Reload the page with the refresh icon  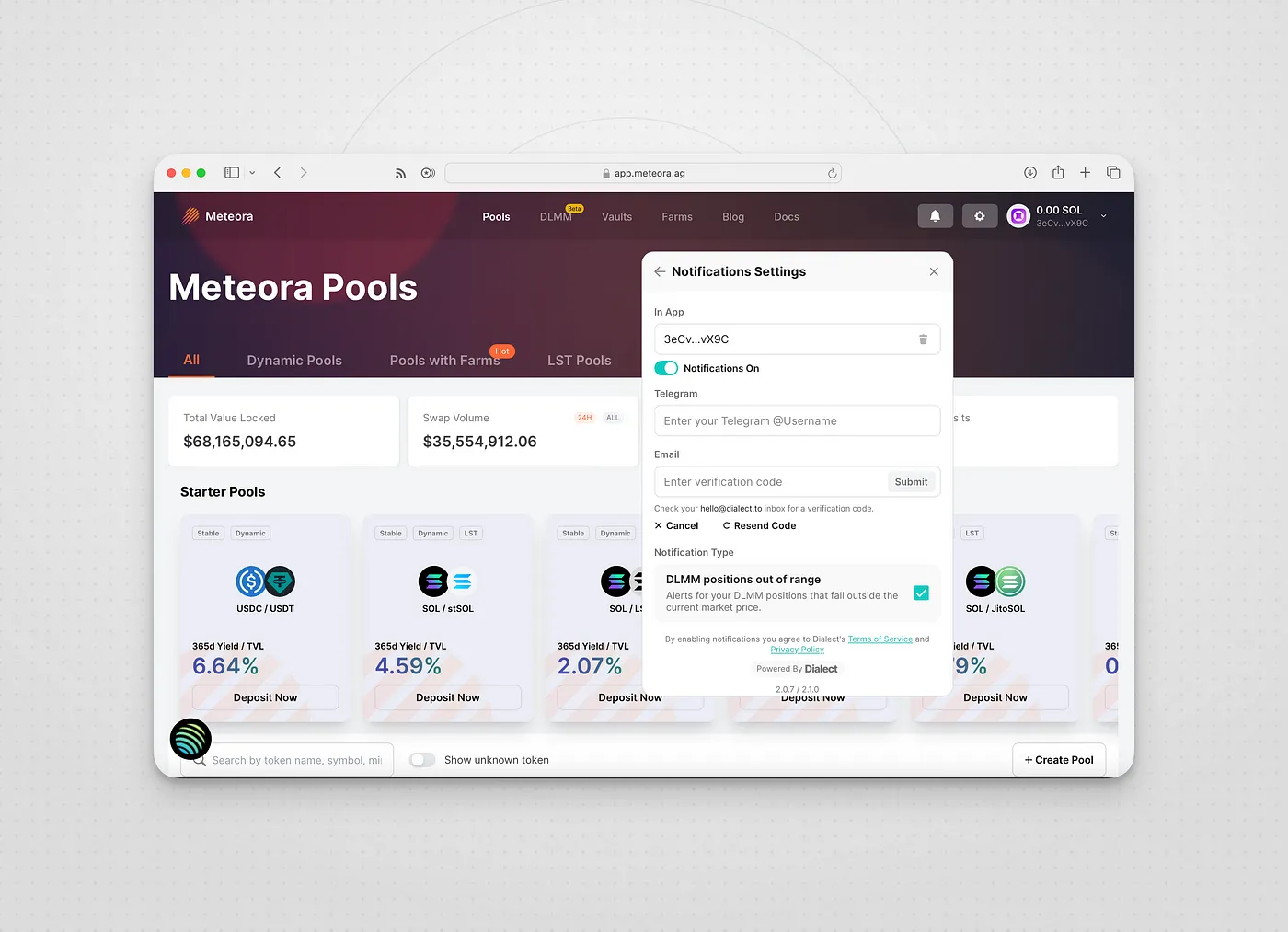pyautogui.click(x=832, y=173)
